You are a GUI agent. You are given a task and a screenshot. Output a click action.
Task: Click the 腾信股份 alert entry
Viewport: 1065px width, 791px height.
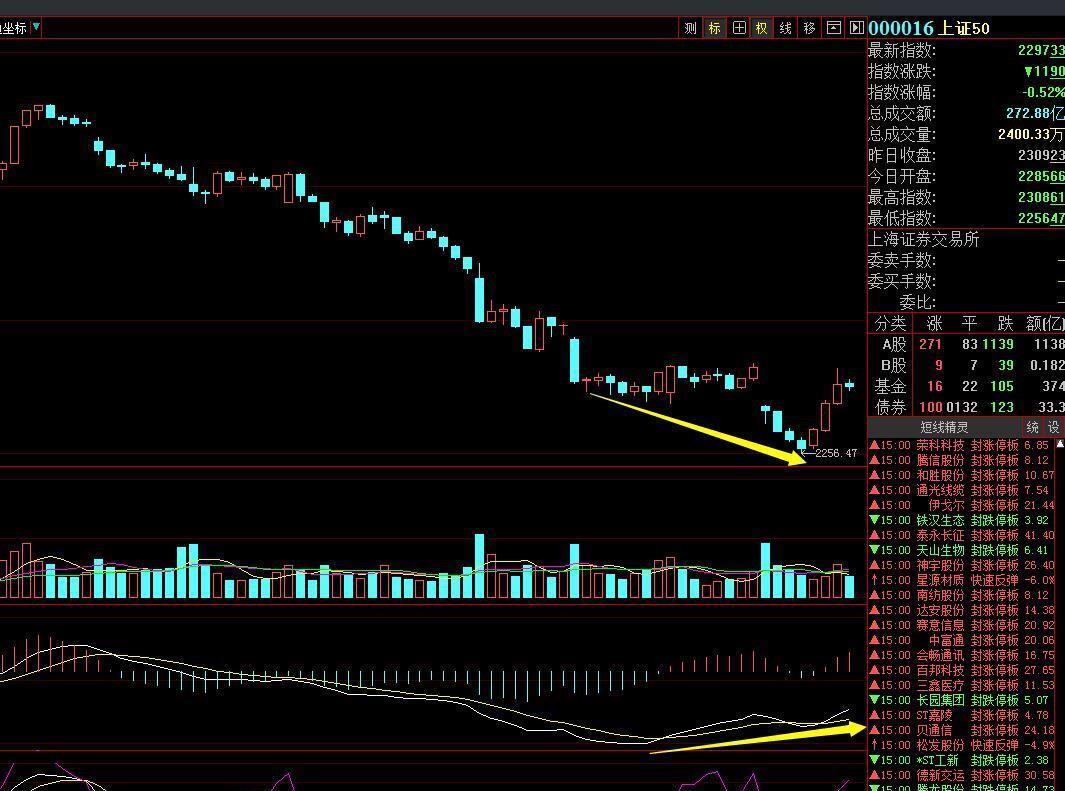[961, 460]
